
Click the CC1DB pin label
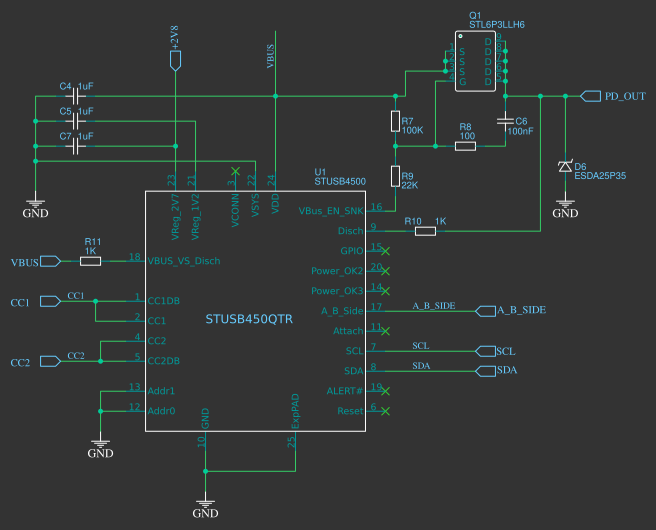coord(164,301)
